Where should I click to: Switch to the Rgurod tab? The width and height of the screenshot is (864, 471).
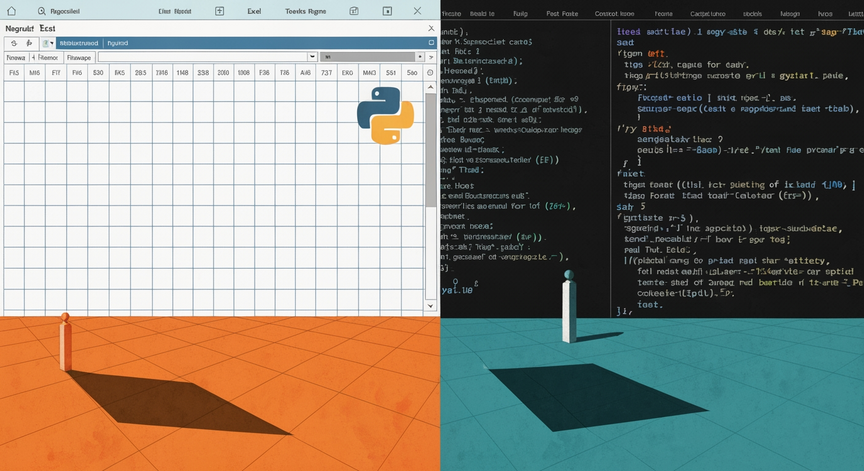tap(117, 43)
